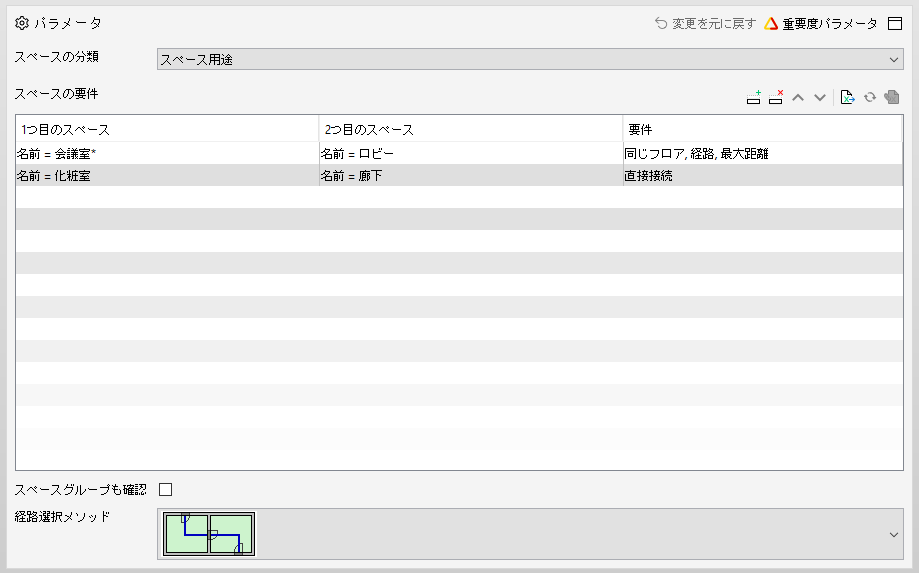Click the Excel link icon in toolbar
This screenshot has height=573, width=919.
[x=891, y=97]
